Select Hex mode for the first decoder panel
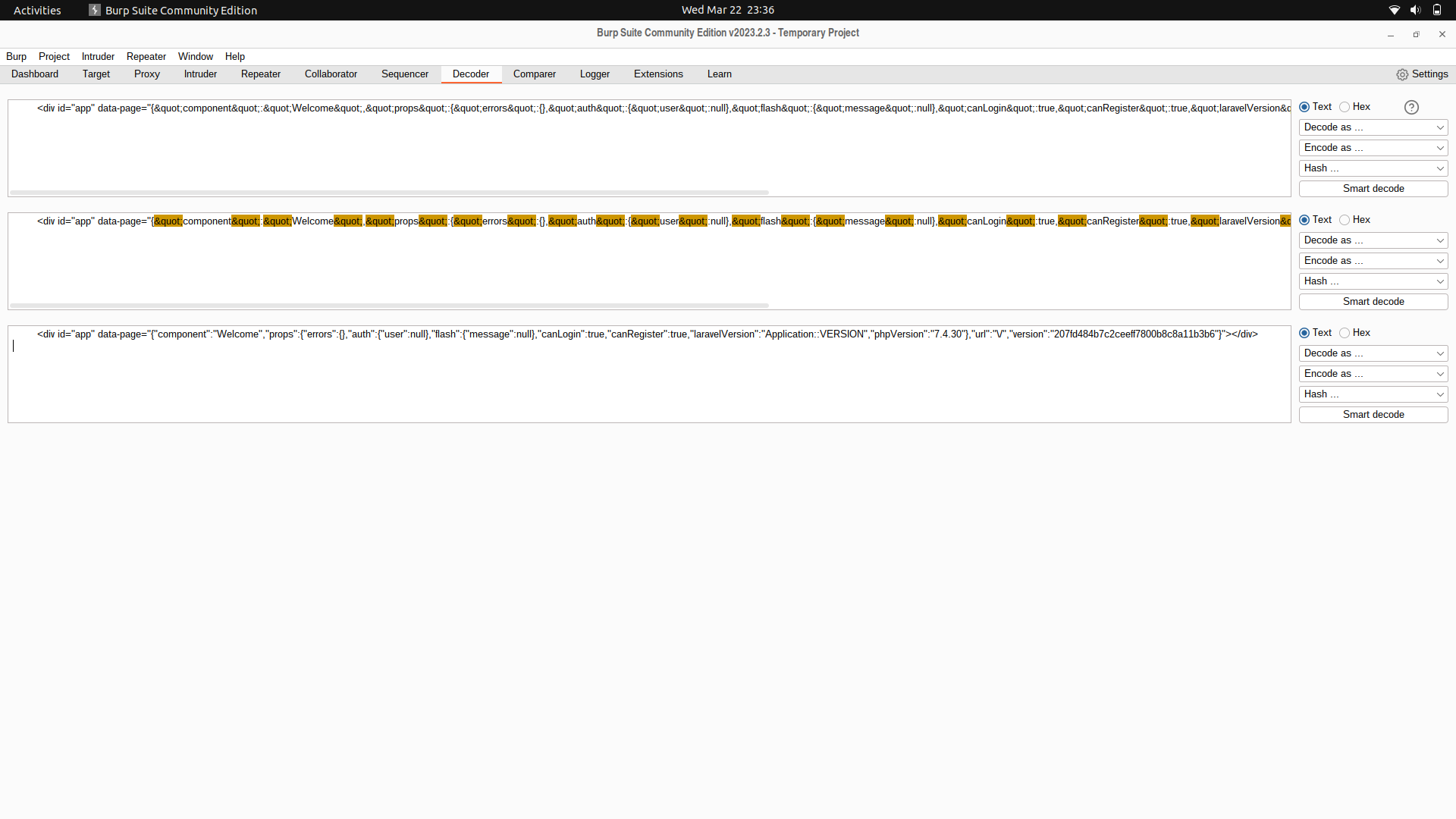The height and width of the screenshot is (819, 1456). click(1343, 107)
